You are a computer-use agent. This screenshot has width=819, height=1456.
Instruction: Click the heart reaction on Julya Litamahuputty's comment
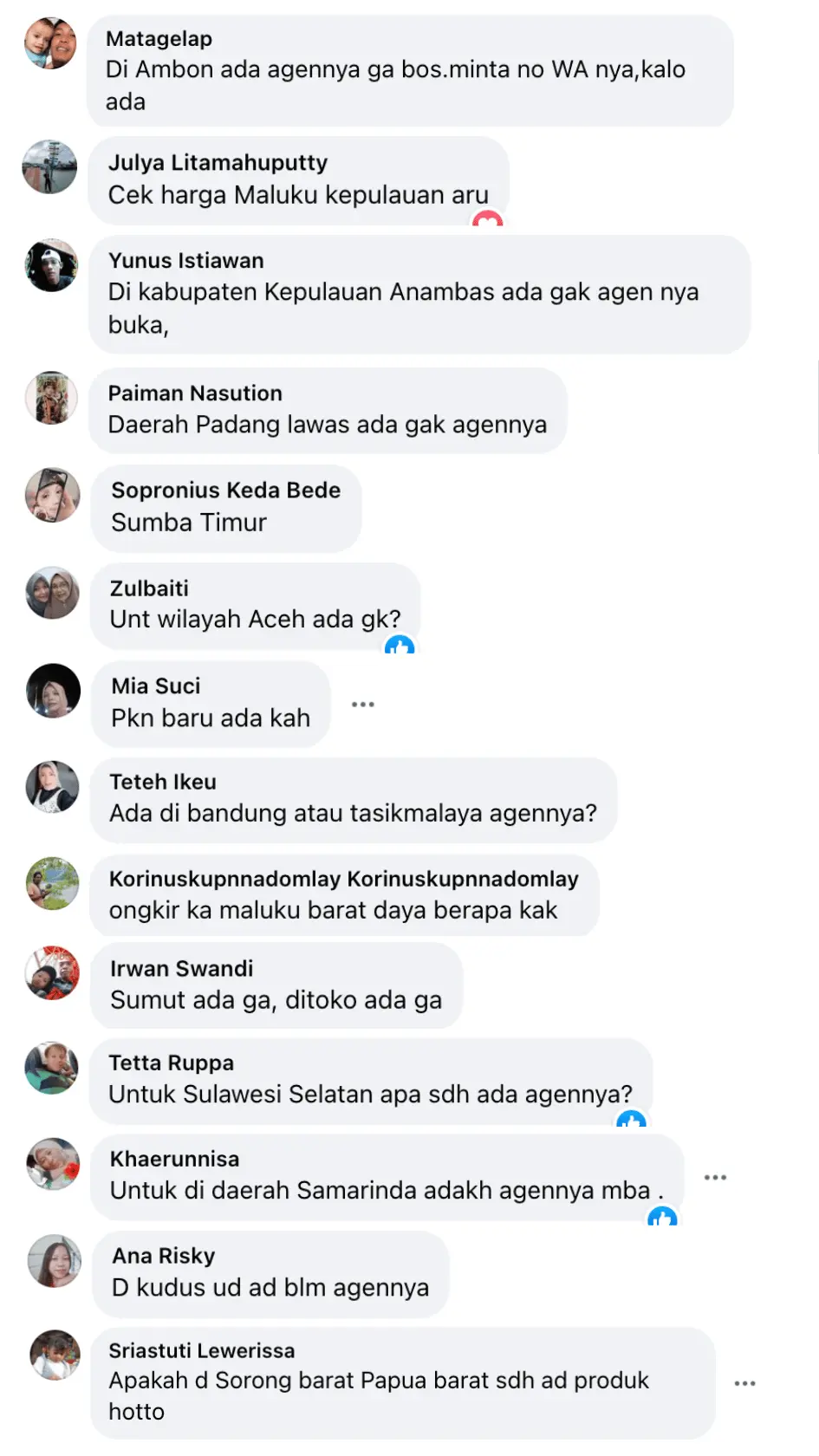click(x=487, y=220)
